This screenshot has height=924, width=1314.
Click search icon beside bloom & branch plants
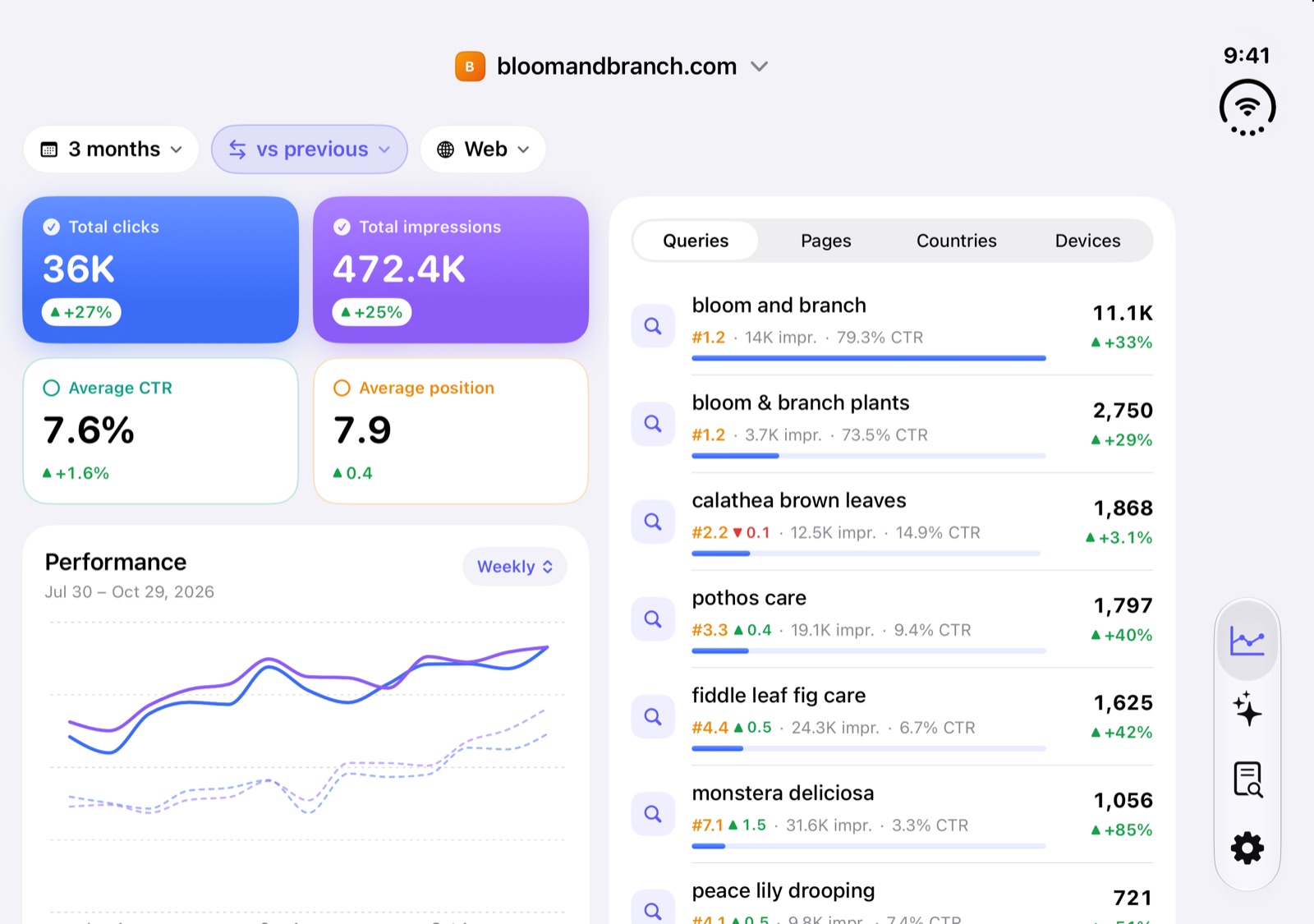tap(653, 424)
